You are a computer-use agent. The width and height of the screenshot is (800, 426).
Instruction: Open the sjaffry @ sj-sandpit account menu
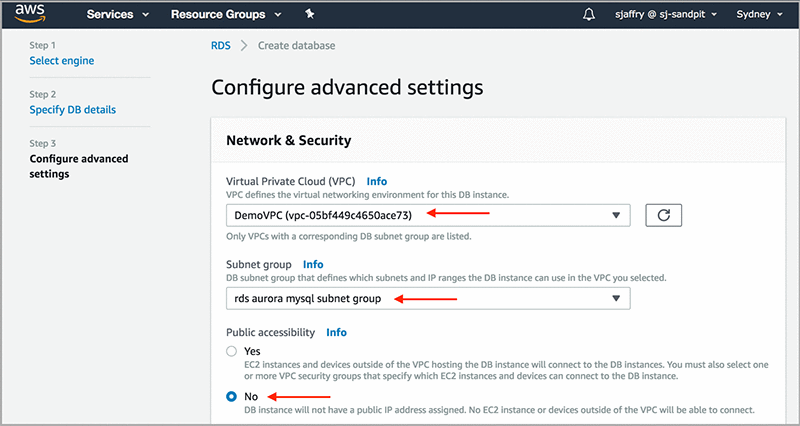point(666,14)
